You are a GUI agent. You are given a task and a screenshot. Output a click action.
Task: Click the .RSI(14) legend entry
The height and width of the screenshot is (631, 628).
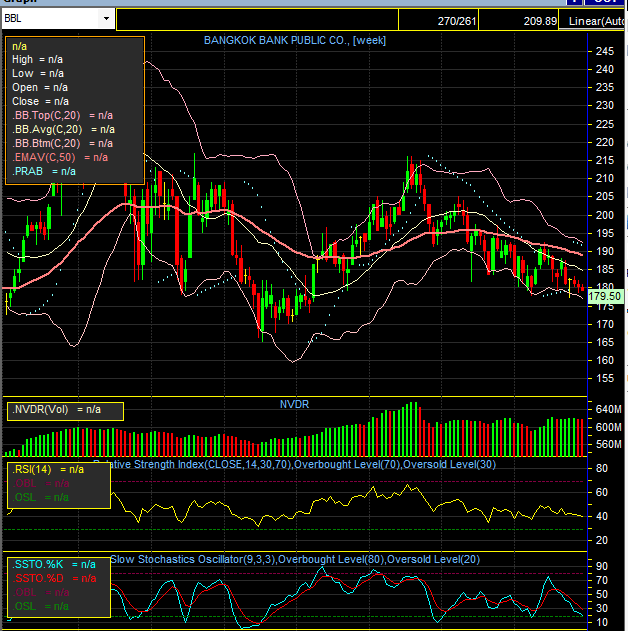point(48,468)
